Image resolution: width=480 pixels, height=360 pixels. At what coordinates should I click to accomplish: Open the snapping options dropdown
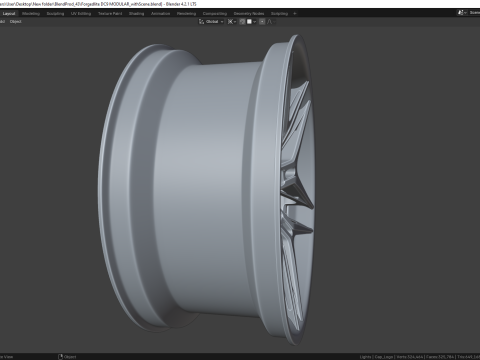pos(251,22)
